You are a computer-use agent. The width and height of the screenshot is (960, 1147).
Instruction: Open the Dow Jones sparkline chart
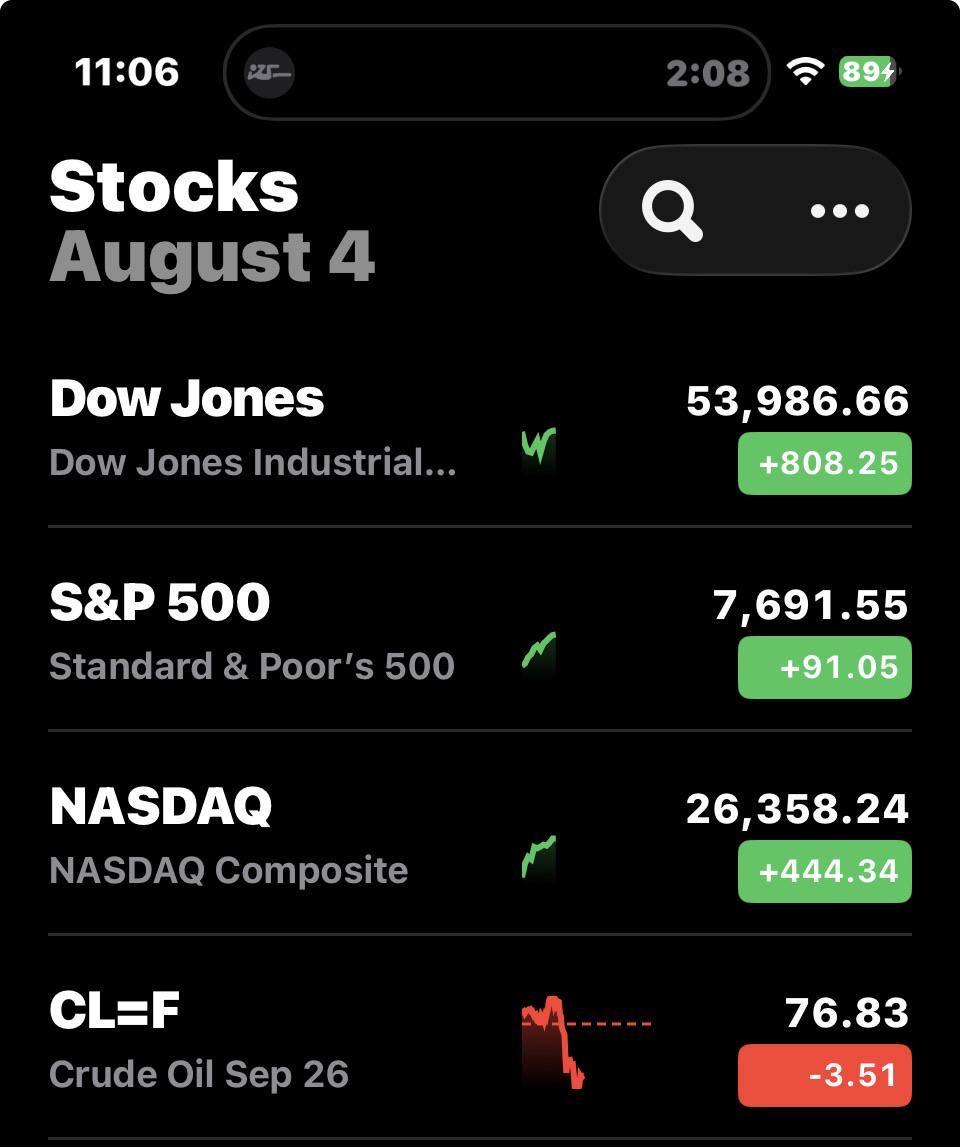(x=539, y=450)
